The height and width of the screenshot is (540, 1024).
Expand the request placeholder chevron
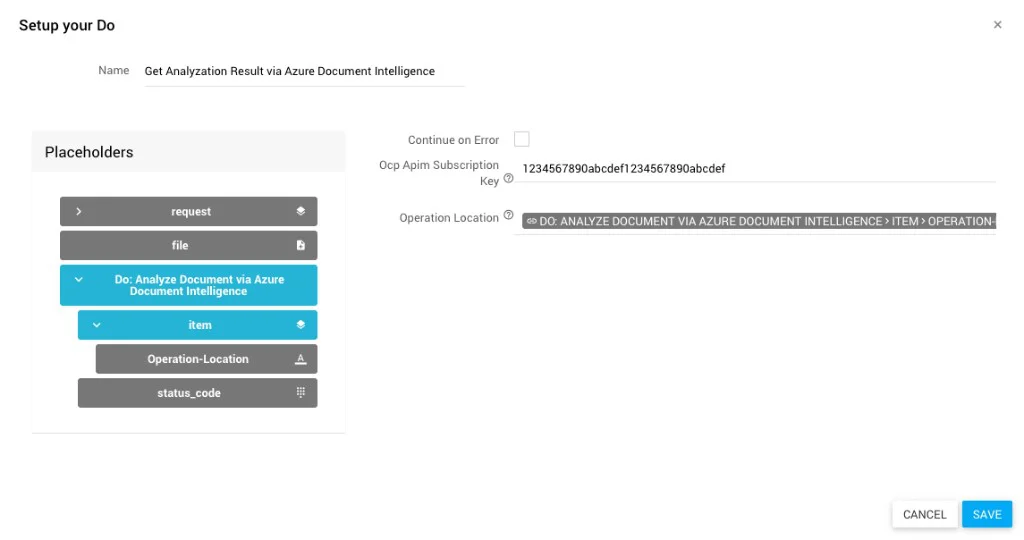[79, 212]
